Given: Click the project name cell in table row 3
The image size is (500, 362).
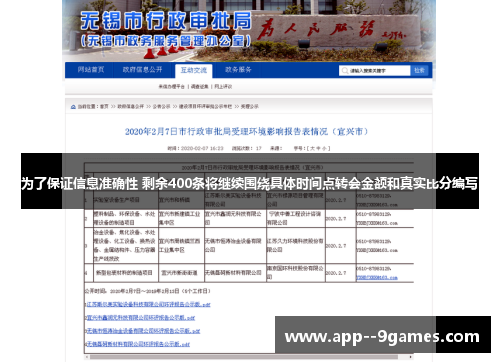Looking at the screenshot, I should coord(125,245).
